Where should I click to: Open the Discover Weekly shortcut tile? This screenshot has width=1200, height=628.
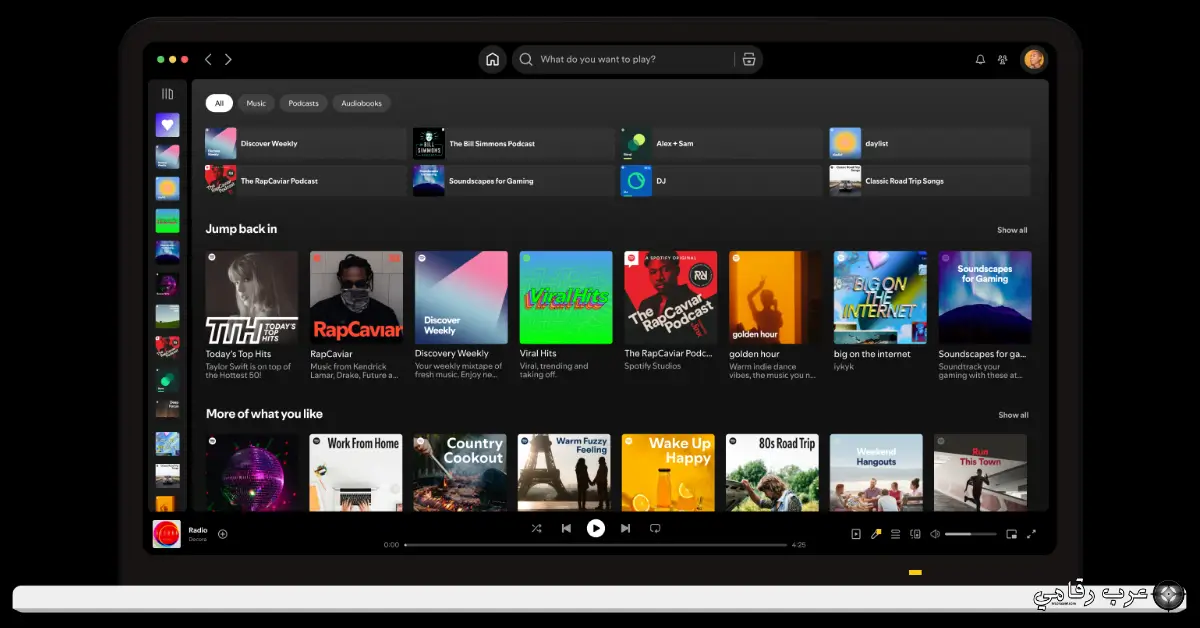pyautogui.click(x=305, y=143)
